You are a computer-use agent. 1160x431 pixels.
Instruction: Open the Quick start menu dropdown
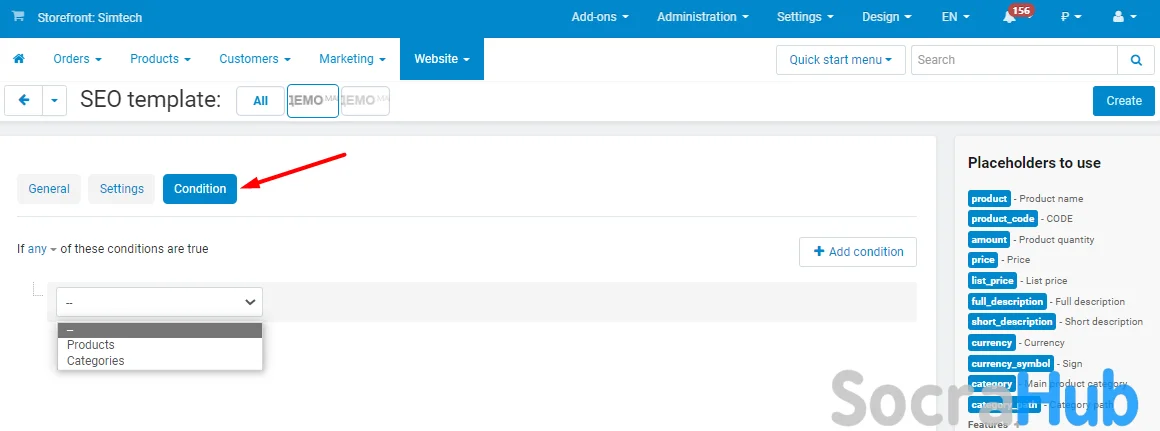pyautogui.click(x=840, y=60)
